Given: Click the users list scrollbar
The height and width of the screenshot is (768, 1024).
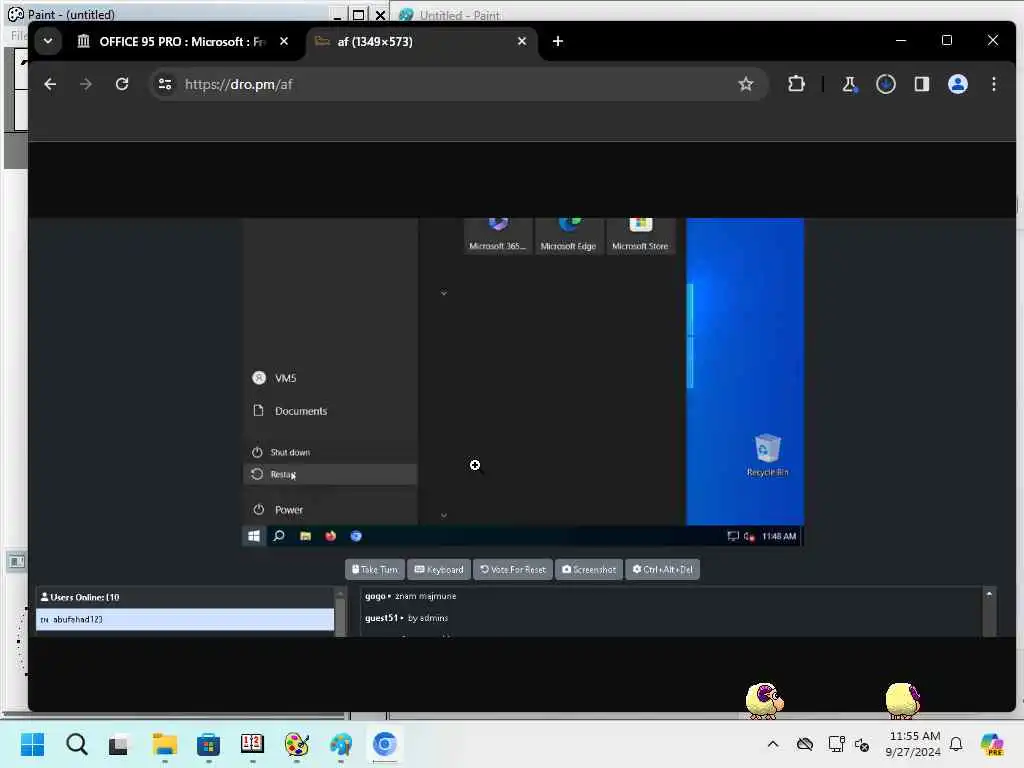Looking at the screenshot, I should tap(340, 613).
